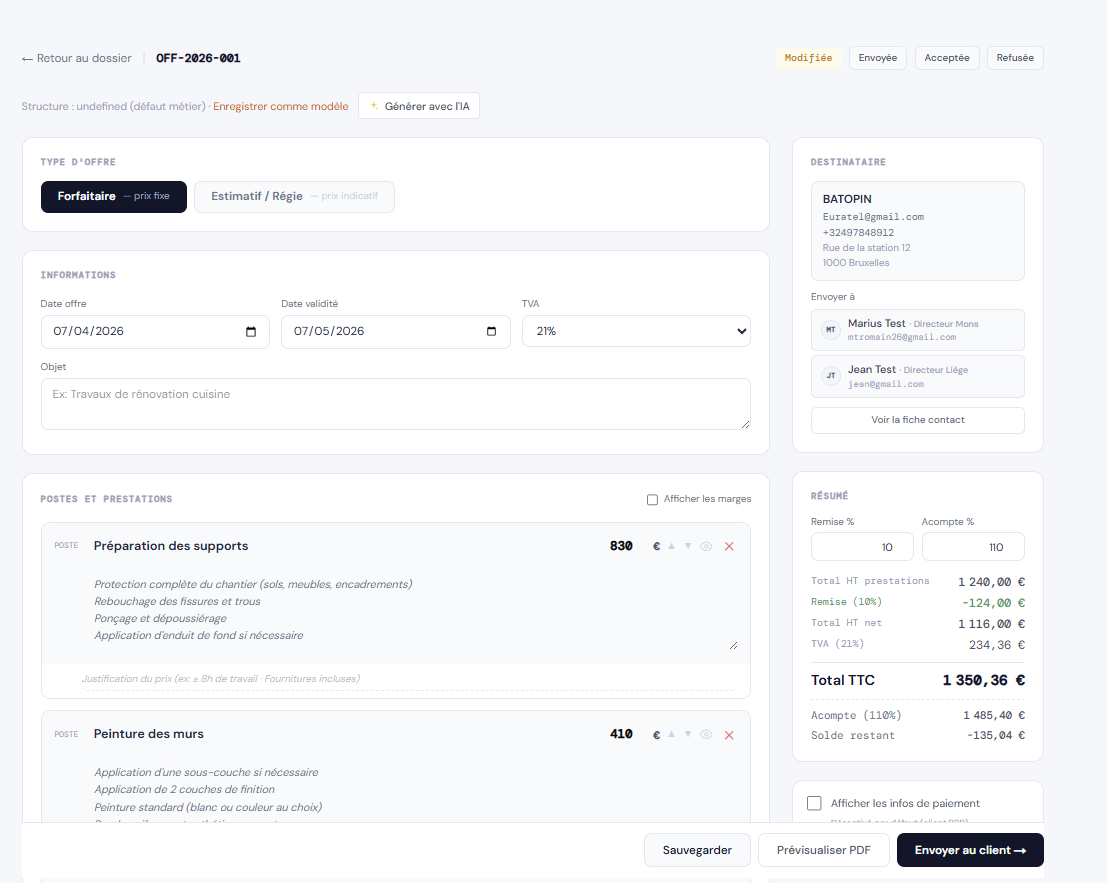Move Préparation des supports poste up
The image size is (1107, 883).
671,546
